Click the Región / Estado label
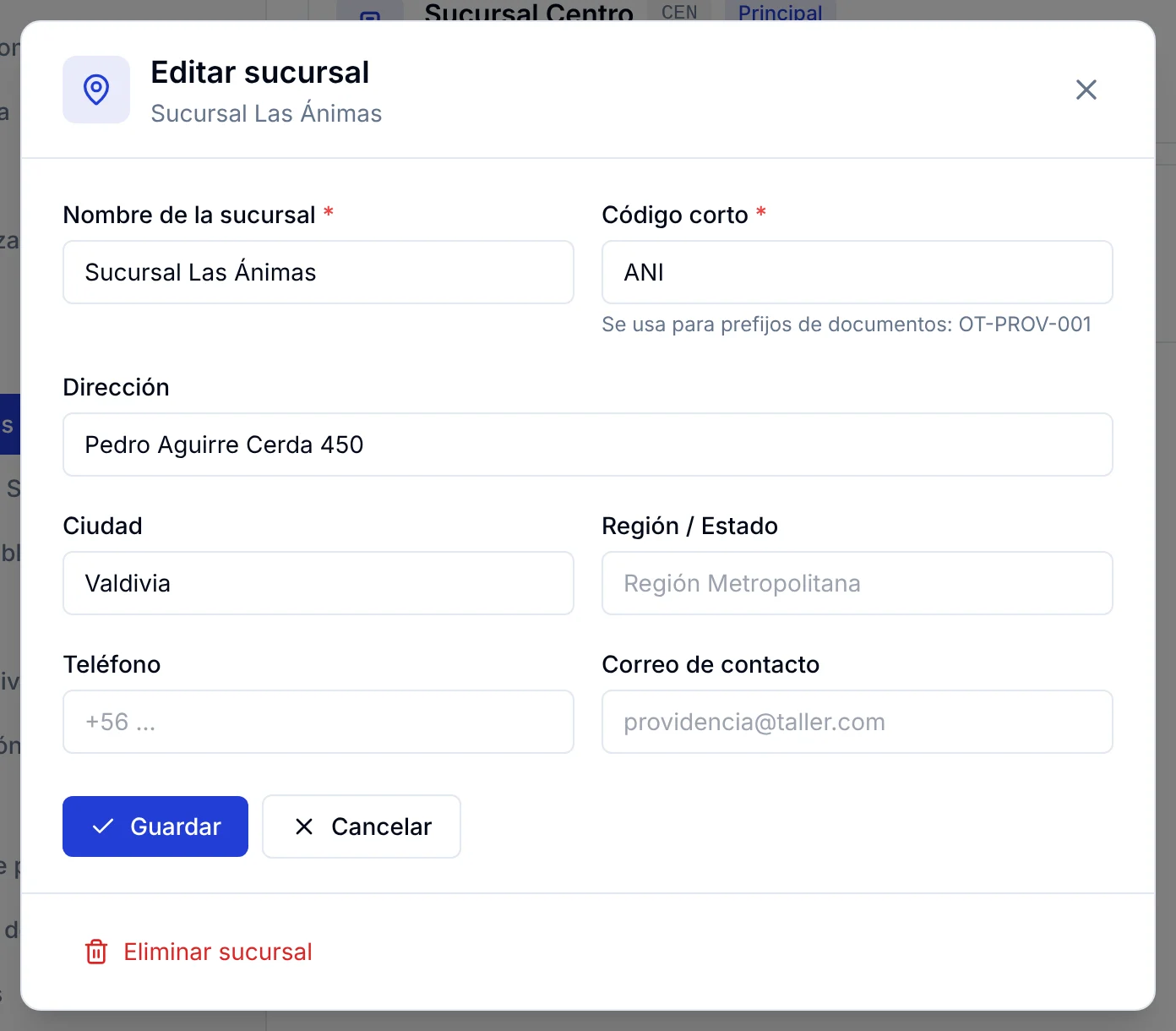This screenshot has width=1176, height=1031. pyautogui.click(x=689, y=526)
